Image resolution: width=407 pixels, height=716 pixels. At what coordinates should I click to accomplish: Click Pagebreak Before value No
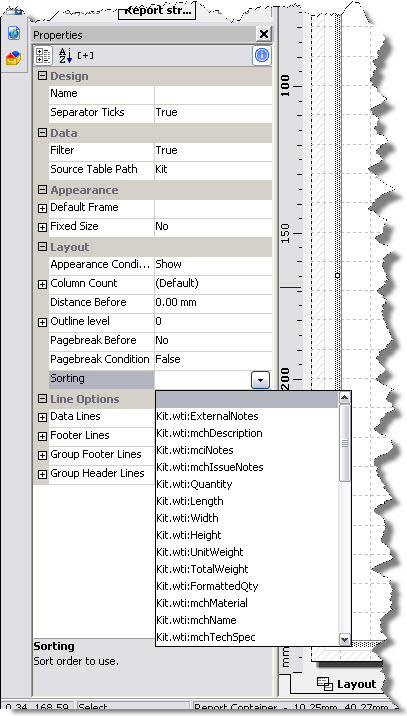(213, 341)
